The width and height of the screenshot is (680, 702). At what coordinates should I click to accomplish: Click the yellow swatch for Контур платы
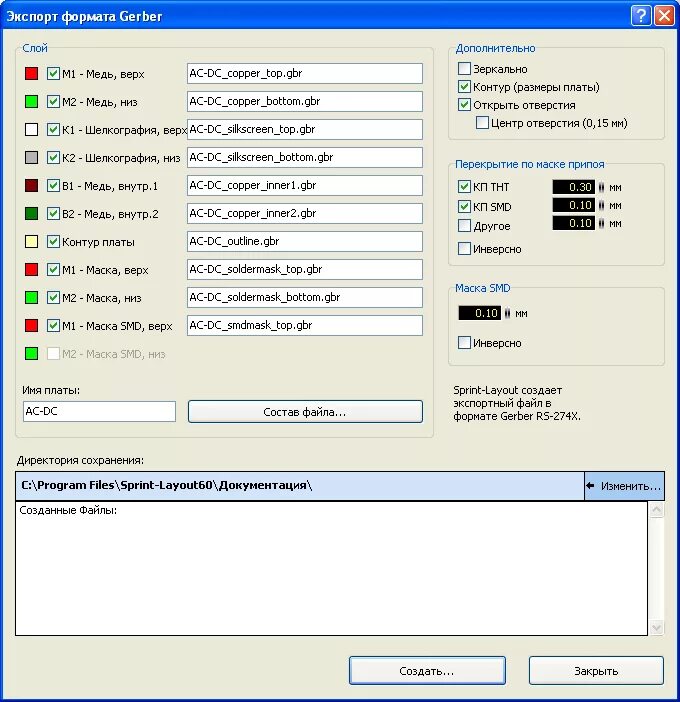(x=31, y=242)
